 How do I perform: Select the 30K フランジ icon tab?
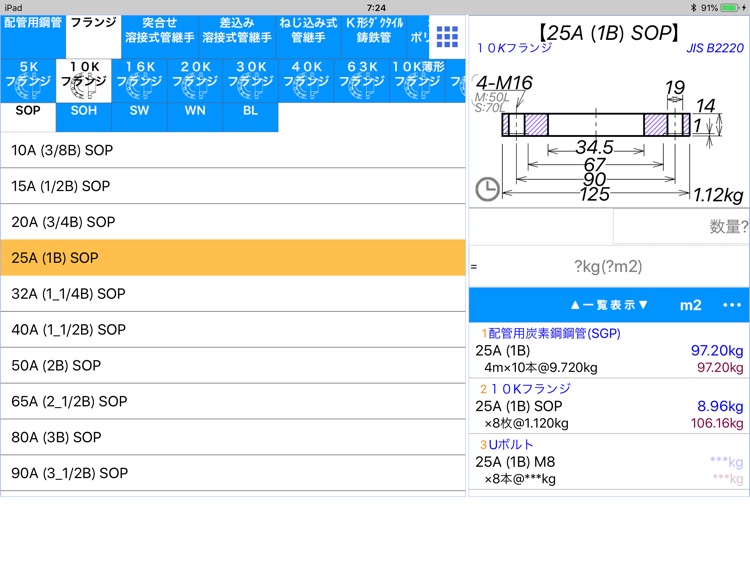(250, 80)
